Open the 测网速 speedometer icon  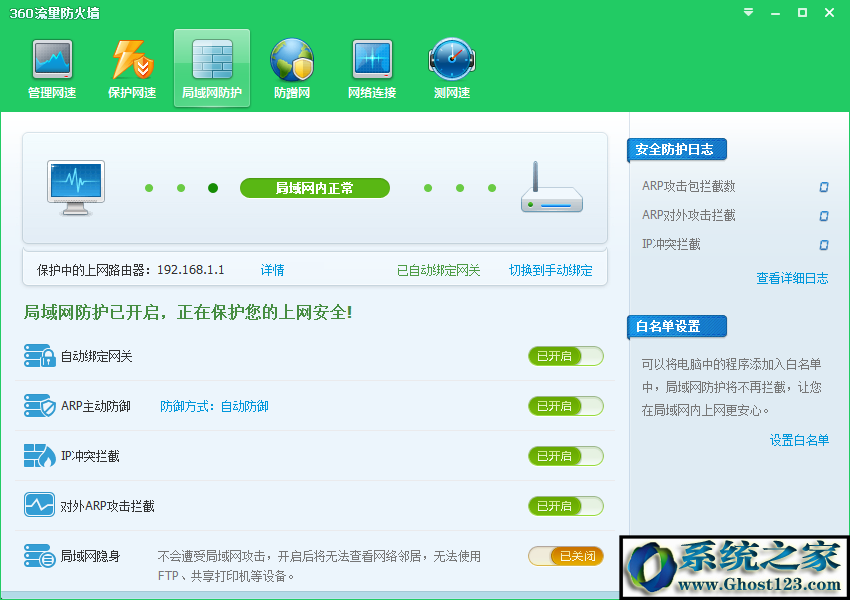[x=452, y=59]
